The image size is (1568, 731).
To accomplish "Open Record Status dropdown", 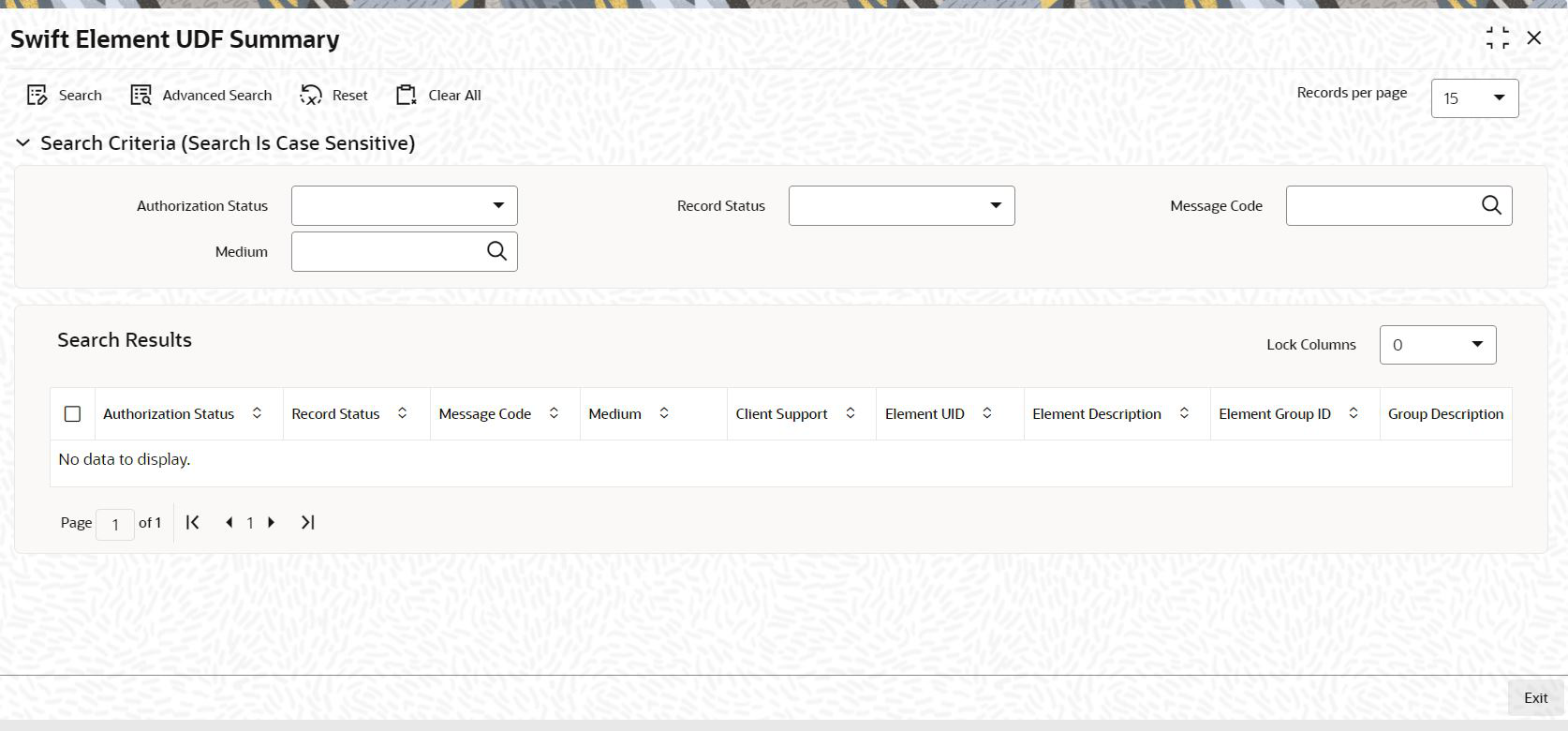I will click(x=901, y=205).
